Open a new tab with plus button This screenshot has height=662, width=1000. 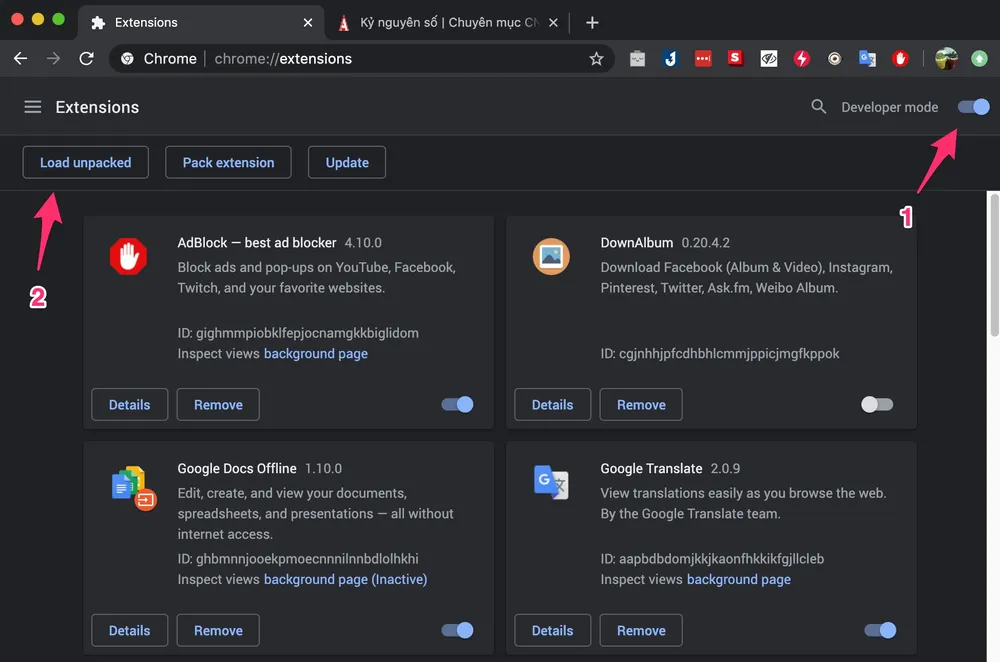592,22
